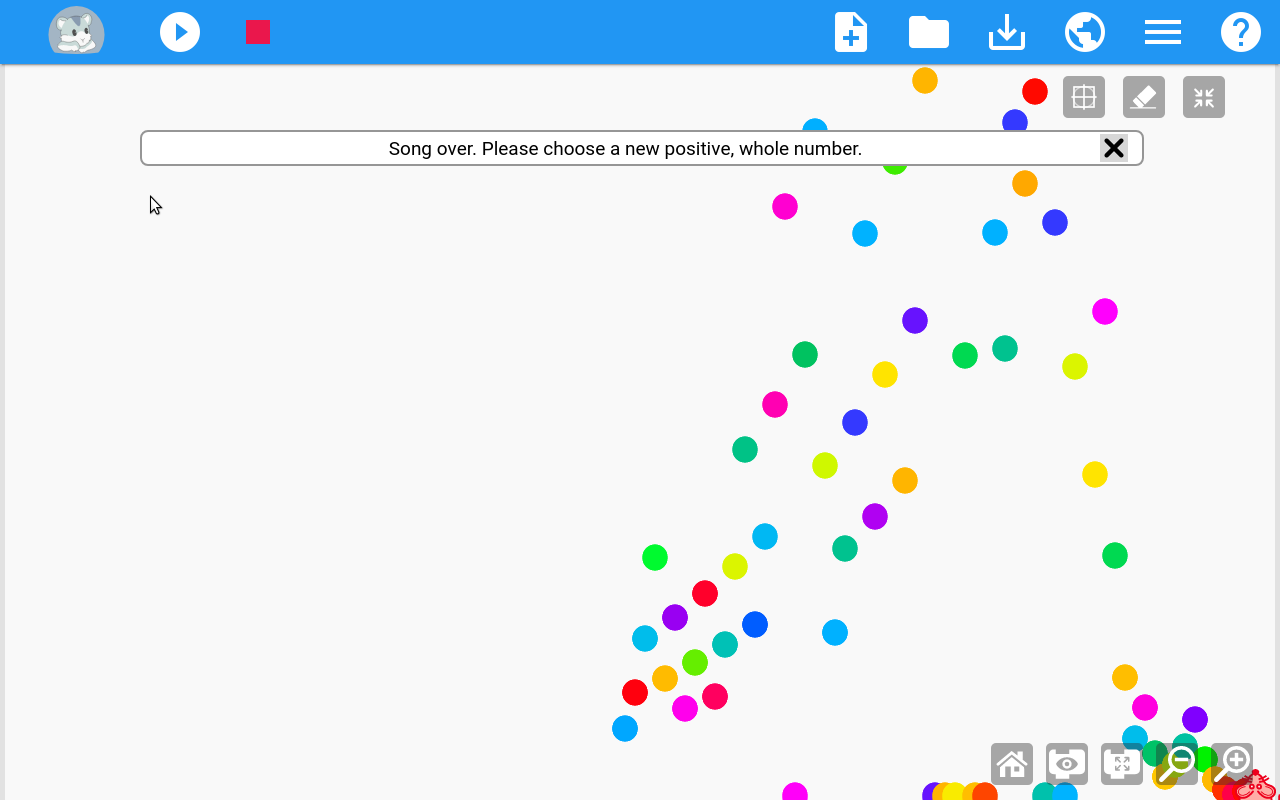Collapse the canvas with the shrink arrows icon
Image resolution: width=1280 pixels, height=800 pixels.
point(1204,97)
